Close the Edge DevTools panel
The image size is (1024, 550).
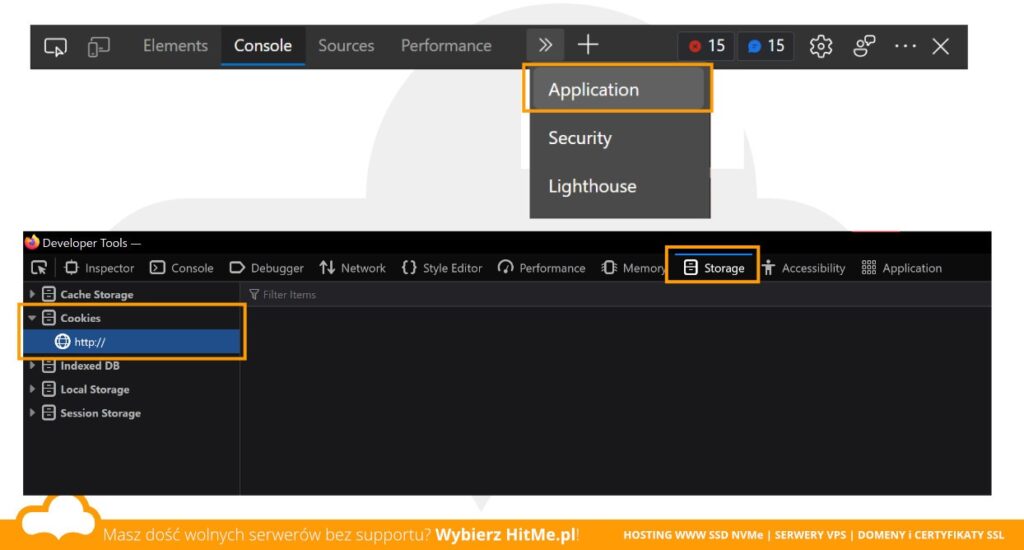click(940, 46)
